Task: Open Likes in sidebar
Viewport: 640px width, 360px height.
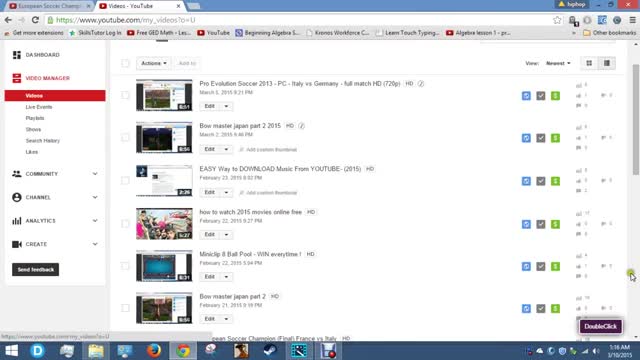Action: pos(31,152)
